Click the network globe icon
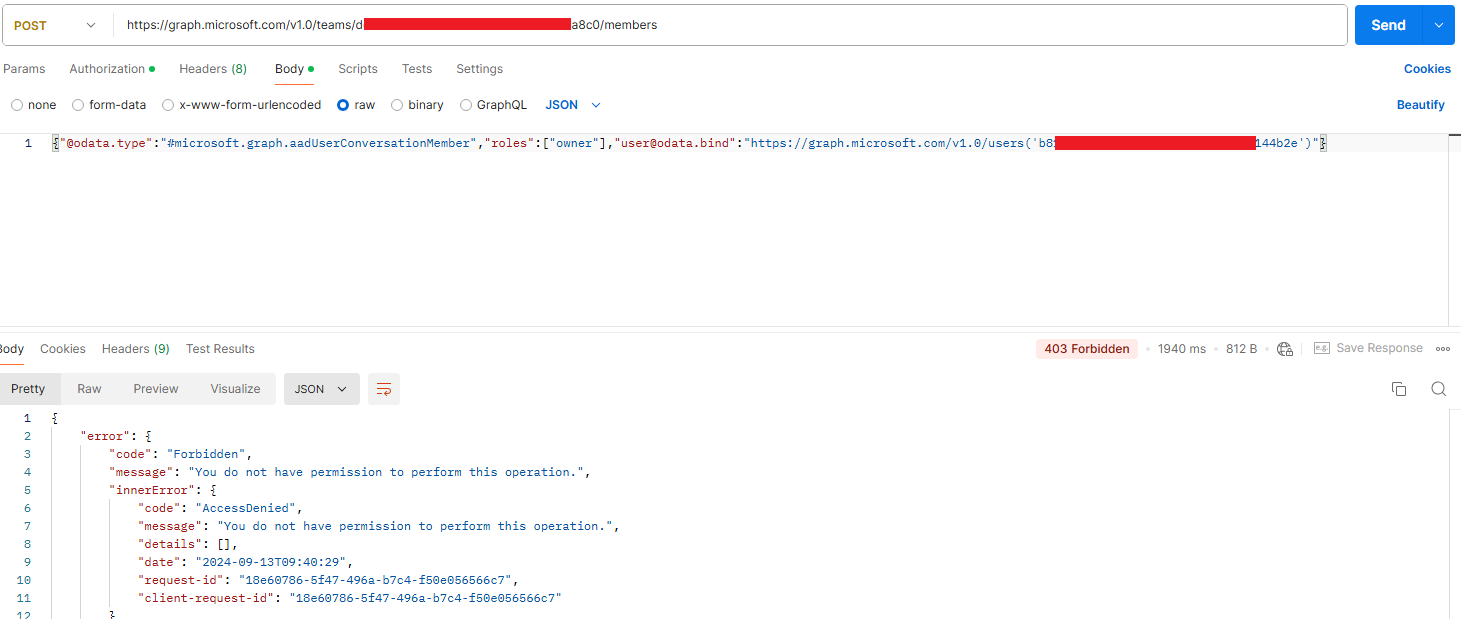This screenshot has width=1461, height=619. click(x=1285, y=349)
